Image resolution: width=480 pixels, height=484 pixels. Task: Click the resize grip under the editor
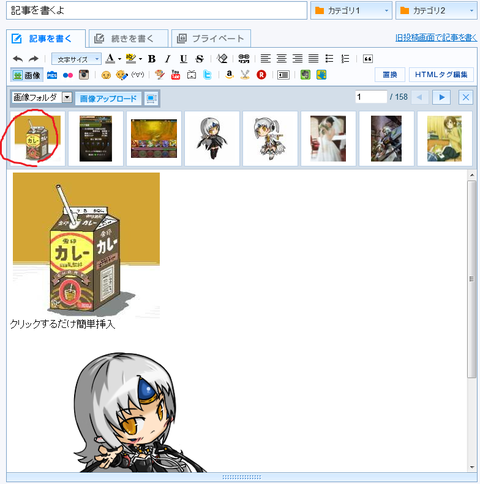tap(242, 477)
